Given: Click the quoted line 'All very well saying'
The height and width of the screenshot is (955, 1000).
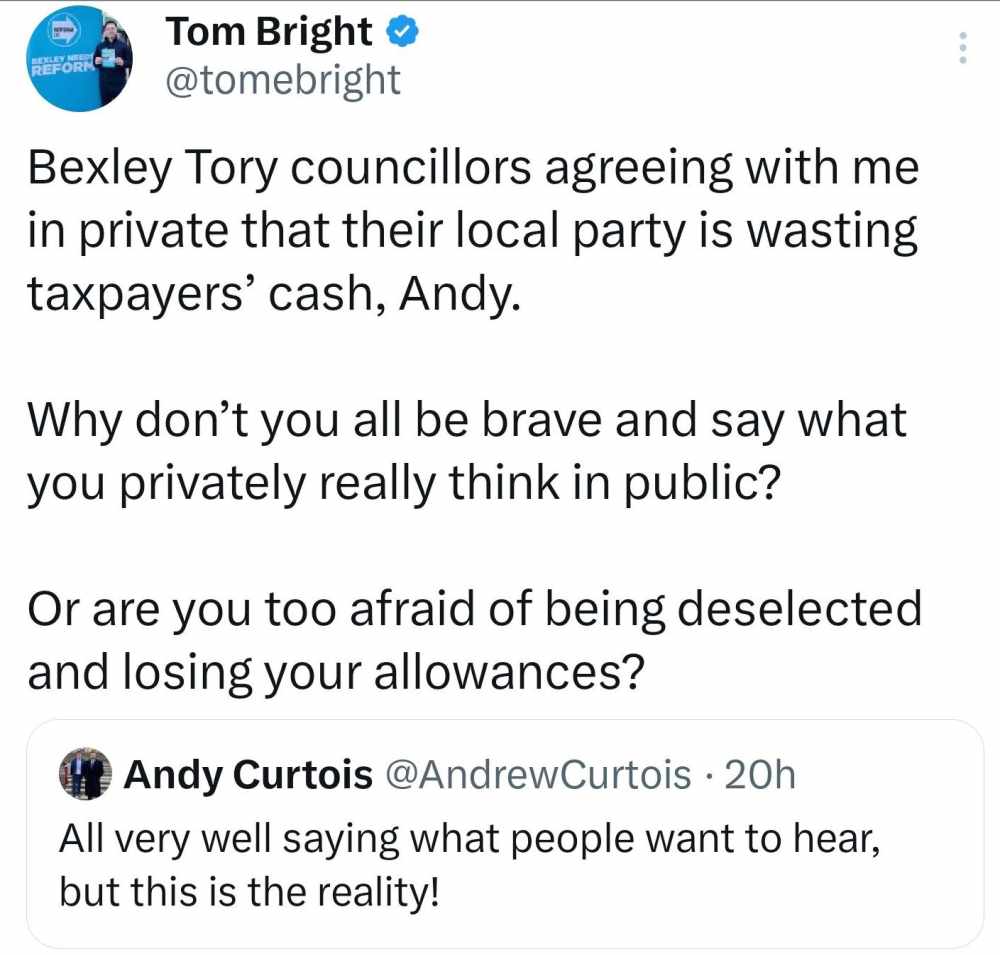Looking at the screenshot, I should point(470,837).
